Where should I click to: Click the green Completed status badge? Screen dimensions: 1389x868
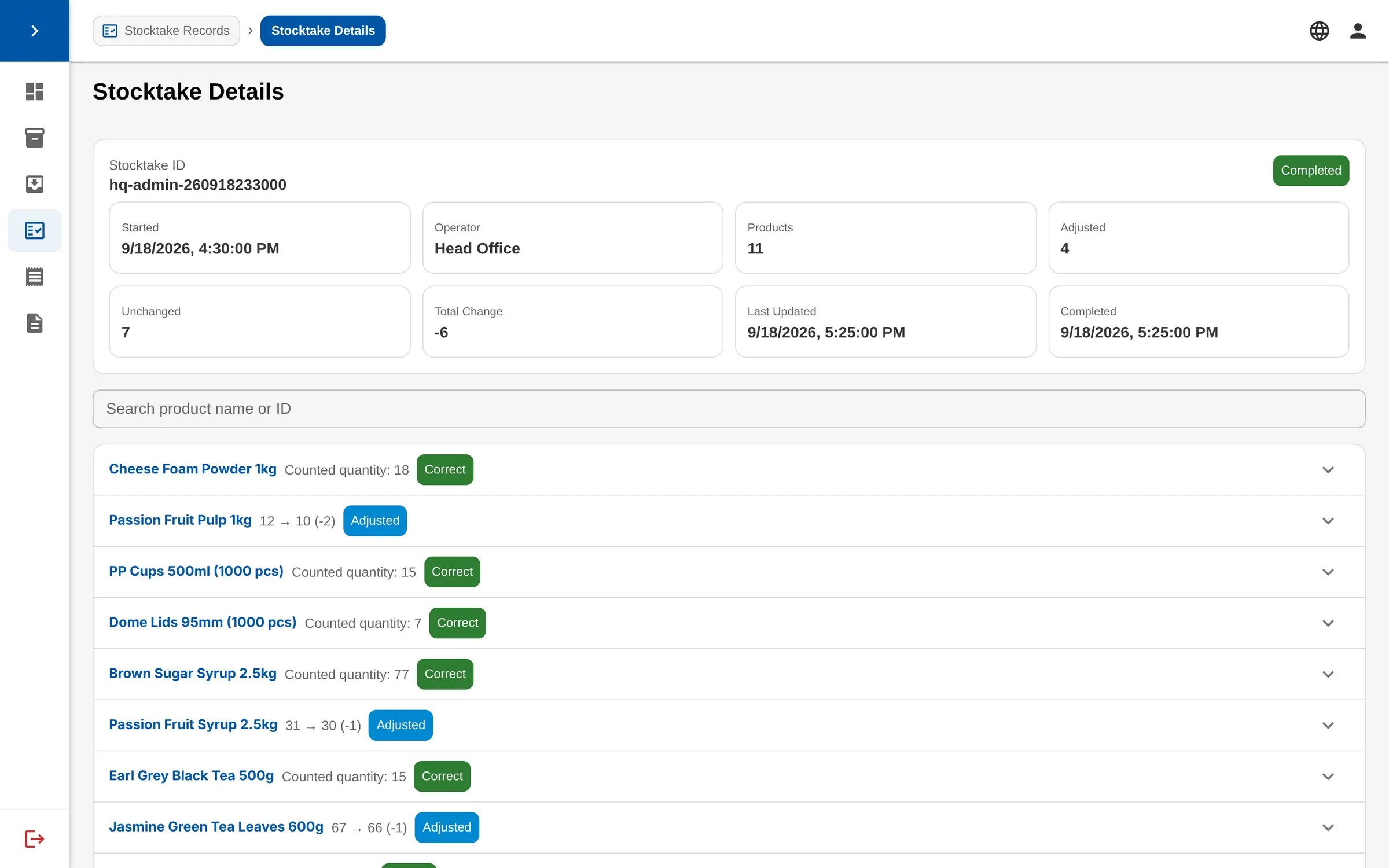tap(1310, 171)
